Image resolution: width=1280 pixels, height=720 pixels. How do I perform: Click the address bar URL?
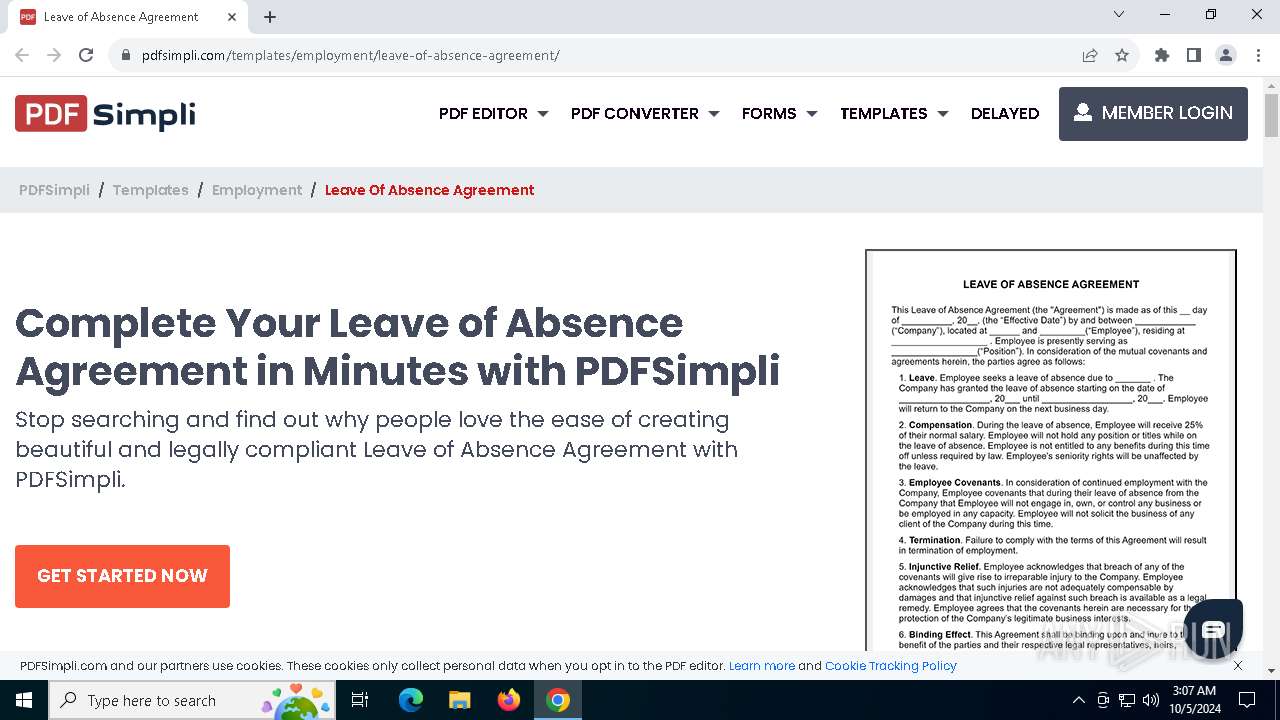350,55
